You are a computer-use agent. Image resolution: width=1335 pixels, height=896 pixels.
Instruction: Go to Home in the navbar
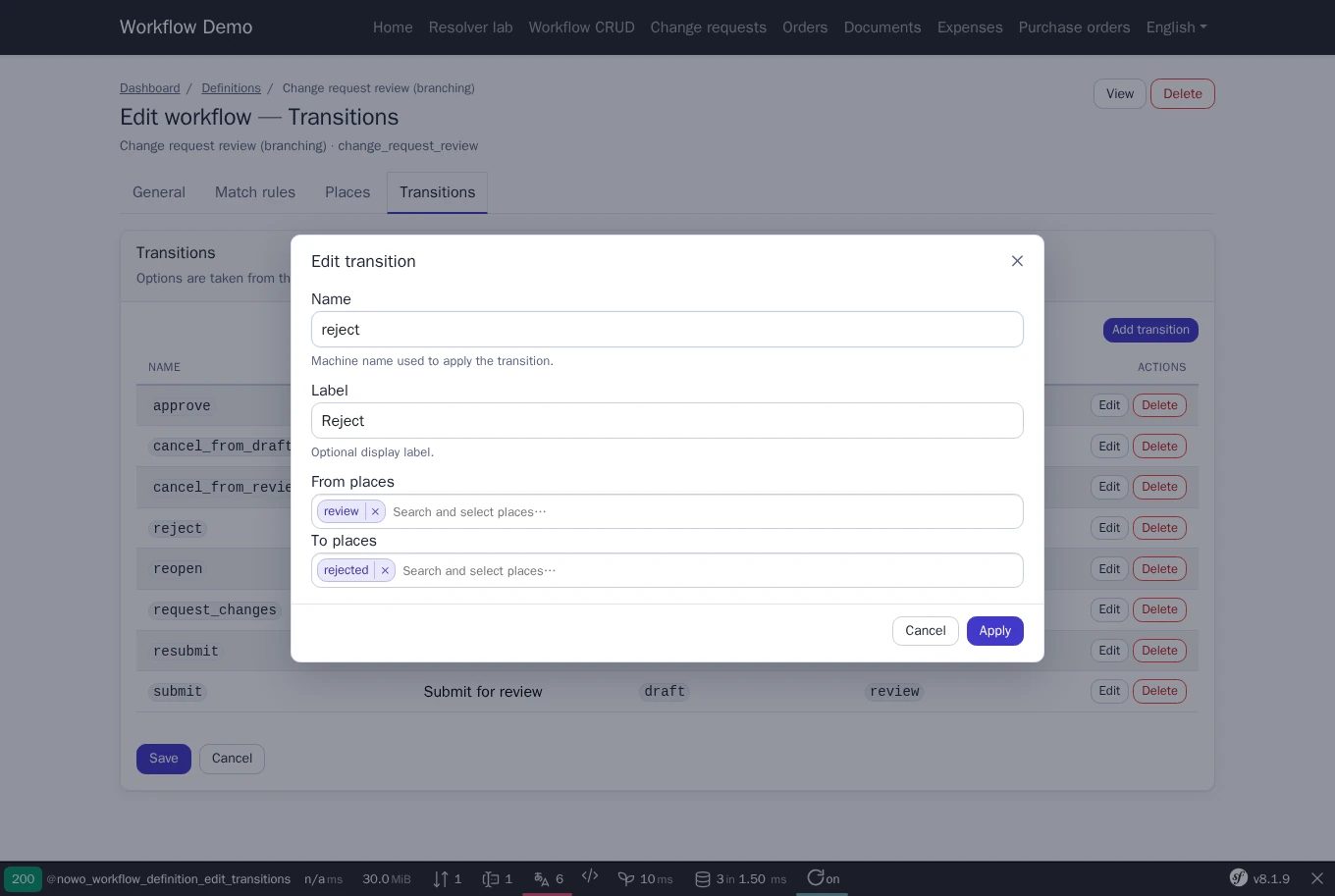393,27
